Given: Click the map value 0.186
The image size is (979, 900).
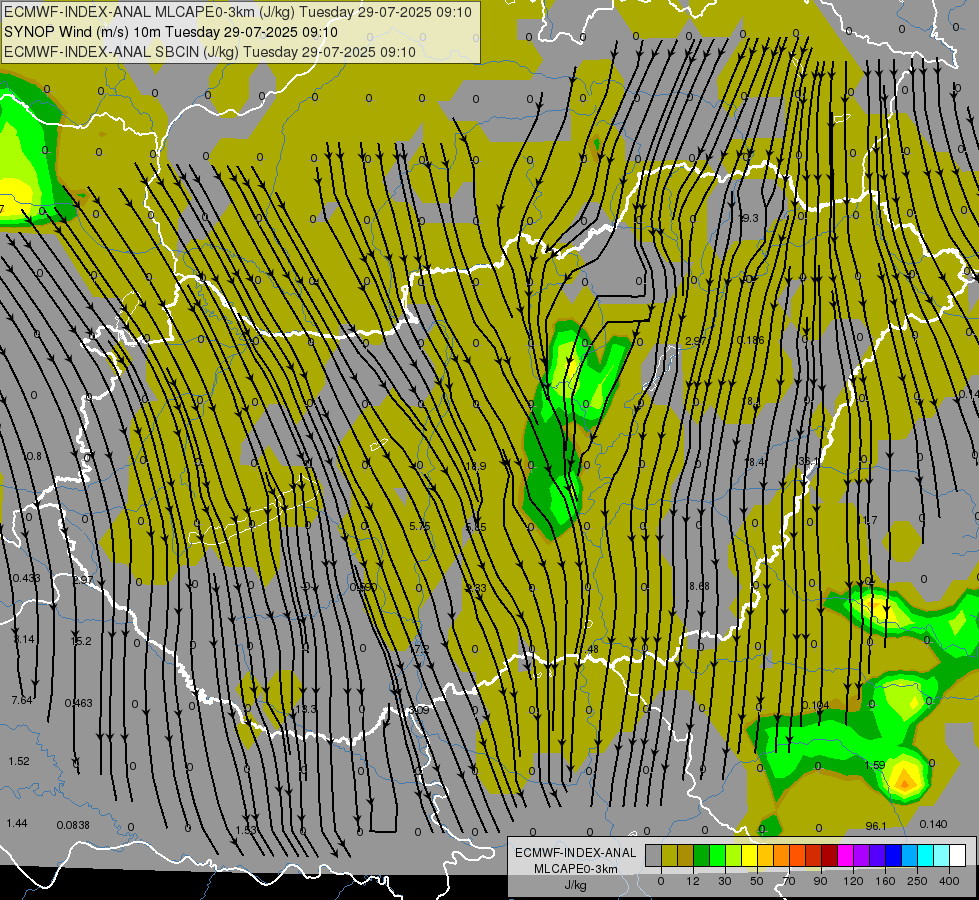Looking at the screenshot, I should (x=750, y=340).
